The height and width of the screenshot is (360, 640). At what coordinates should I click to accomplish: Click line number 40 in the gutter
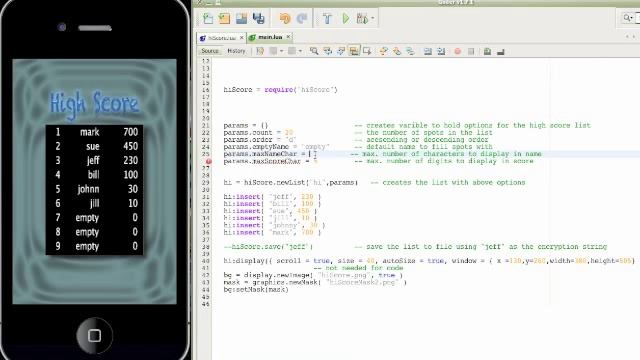[x=205, y=261]
